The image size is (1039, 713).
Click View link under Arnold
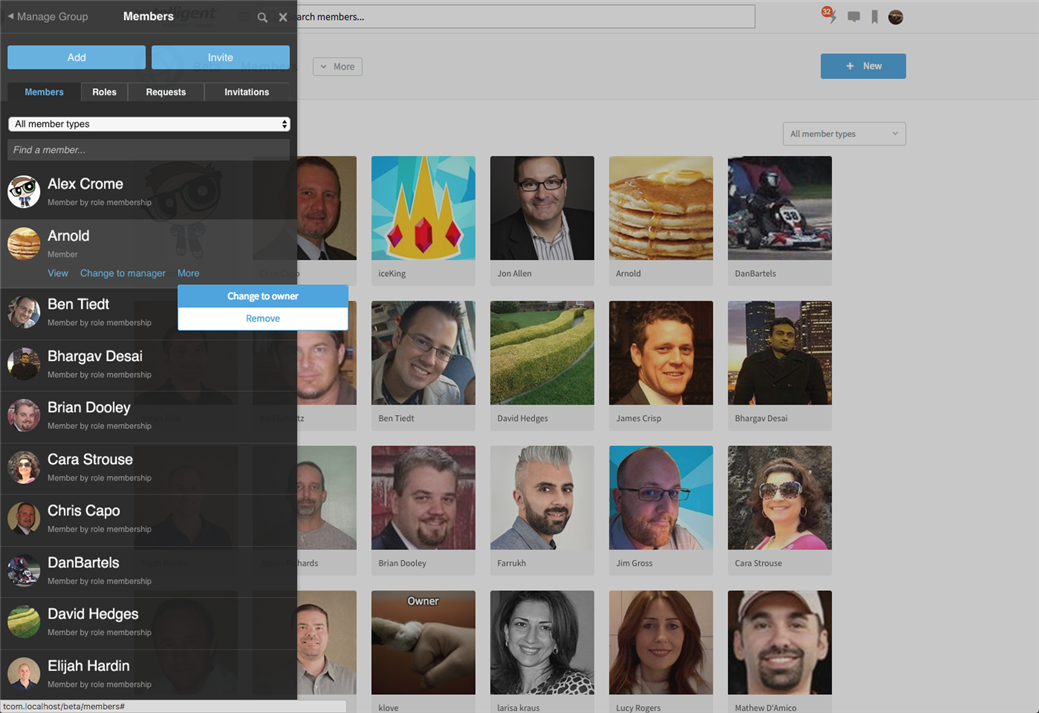pos(58,273)
